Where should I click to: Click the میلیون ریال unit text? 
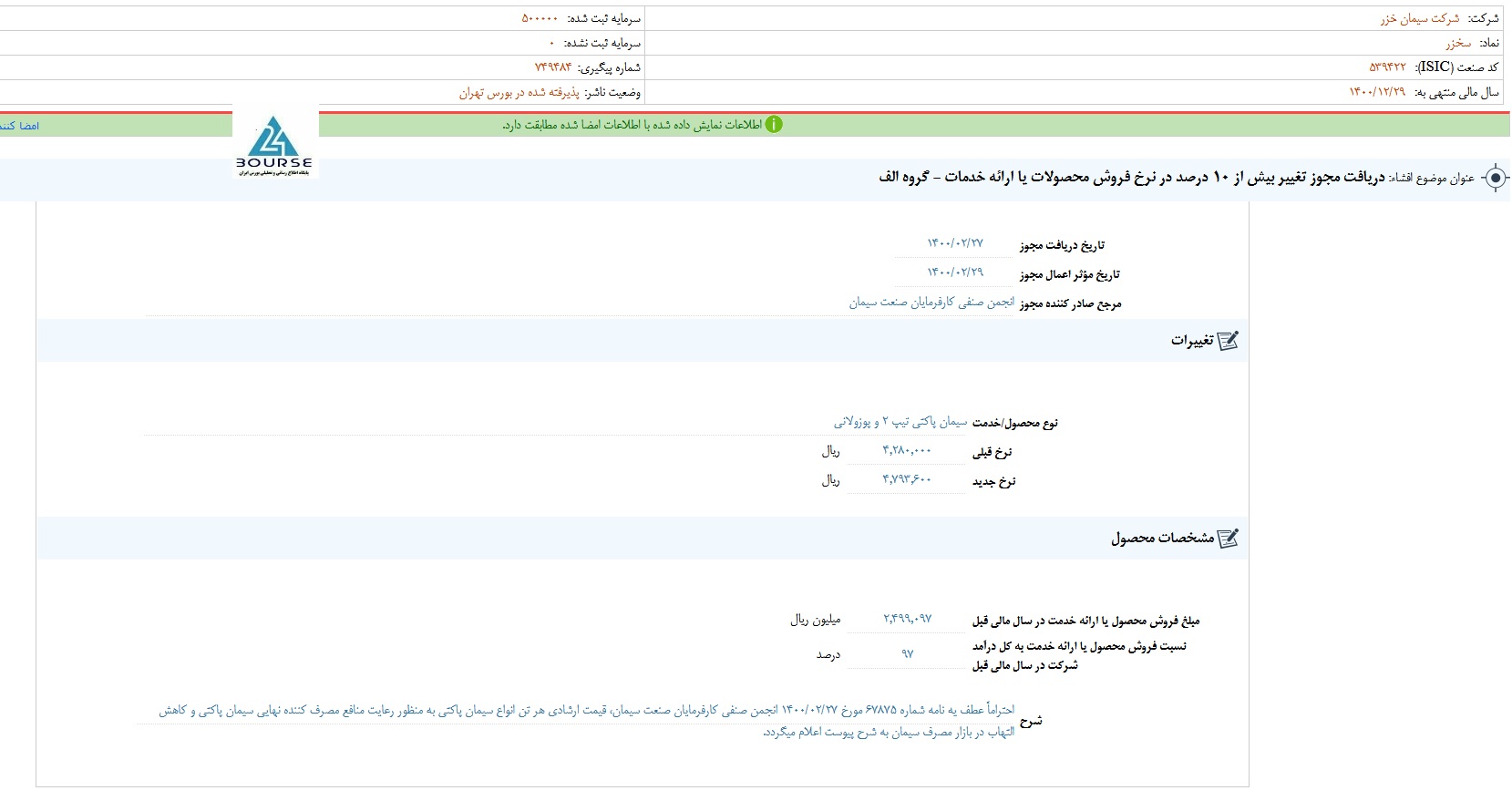pyautogui.click(x=816, y=620)
